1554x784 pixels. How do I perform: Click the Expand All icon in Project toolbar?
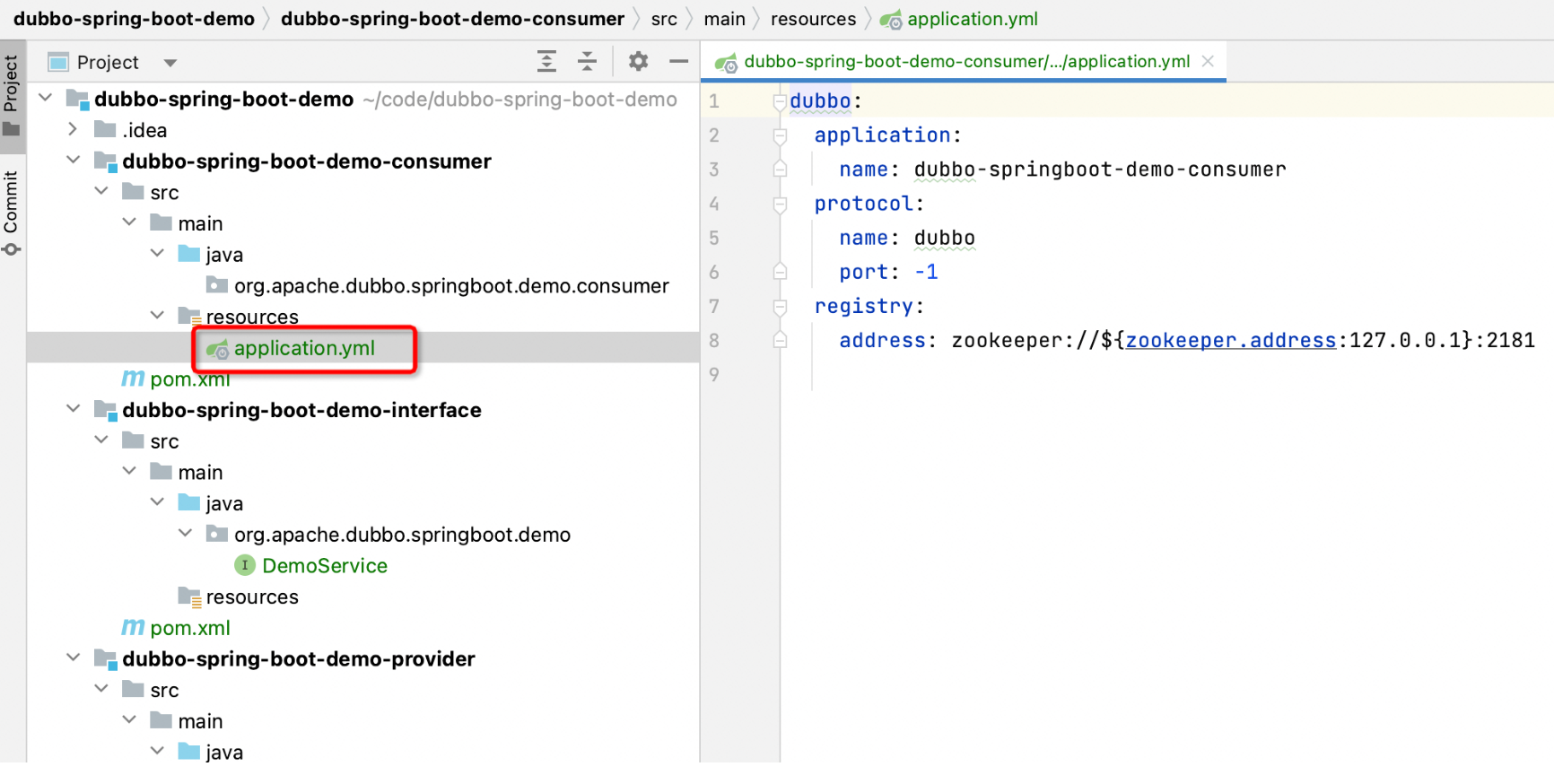[x=546, y=61]
